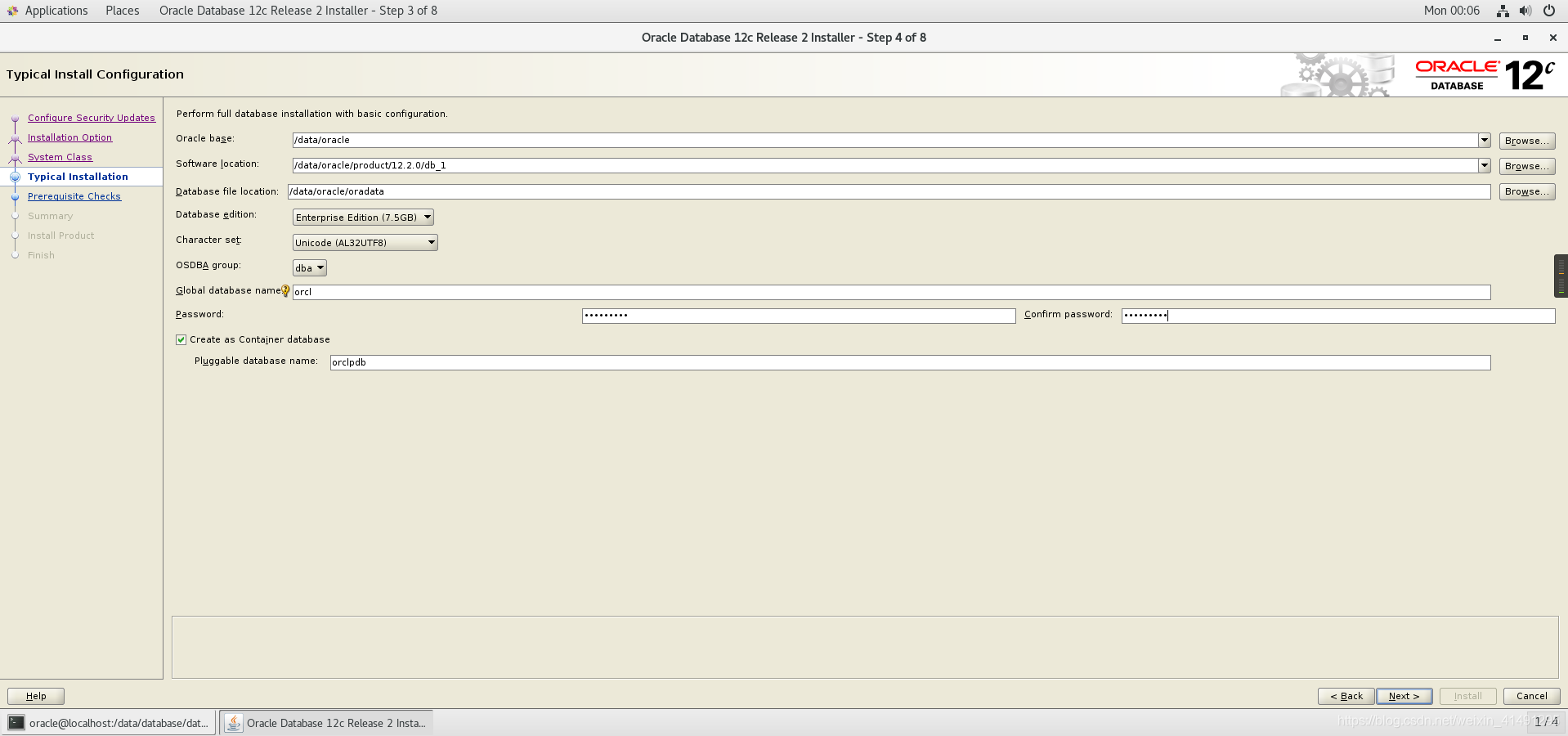Go to Installation Option step
Image resolution: width=1568 pixels, height=736 pixels.
tap(69, 137)
